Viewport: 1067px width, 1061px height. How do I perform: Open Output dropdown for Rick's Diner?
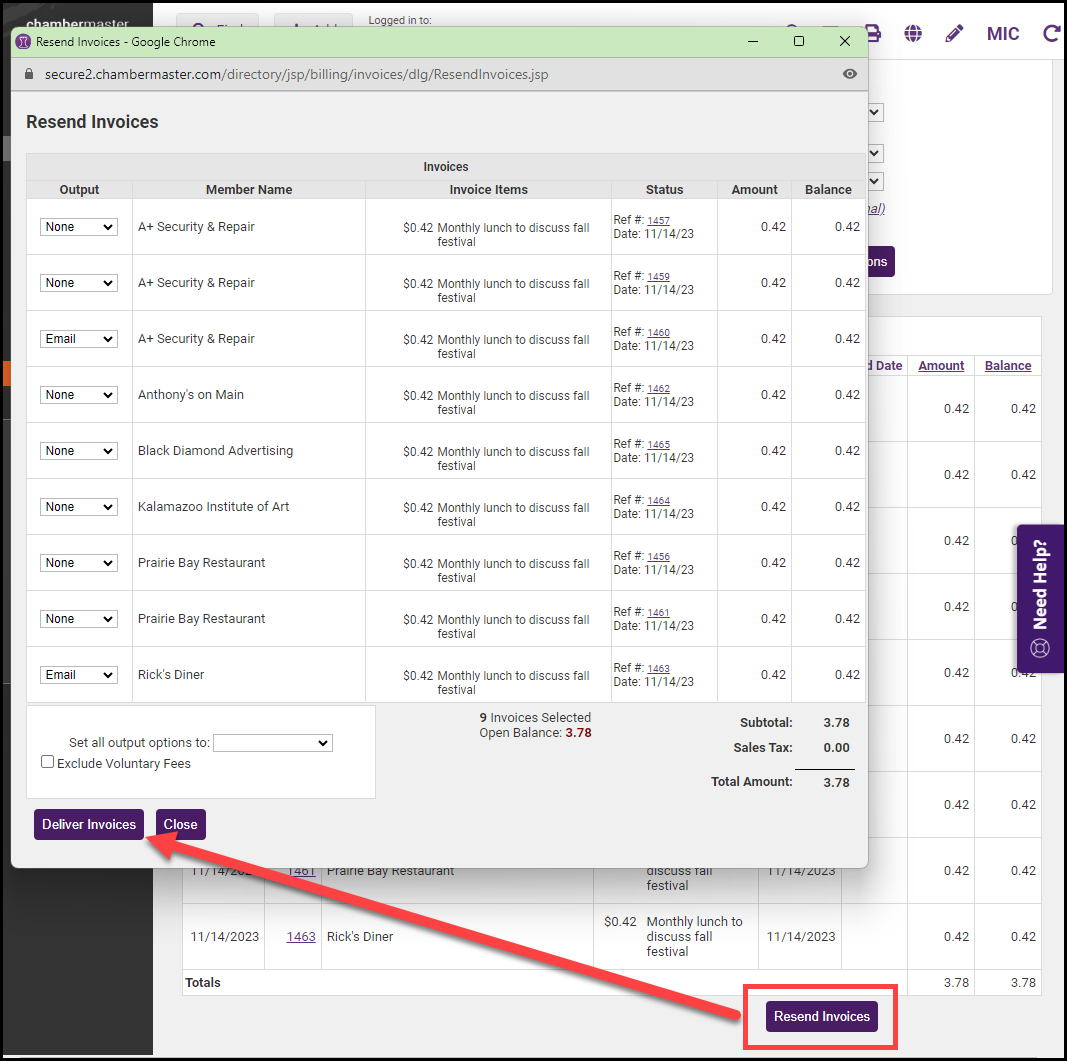(79, 675)
